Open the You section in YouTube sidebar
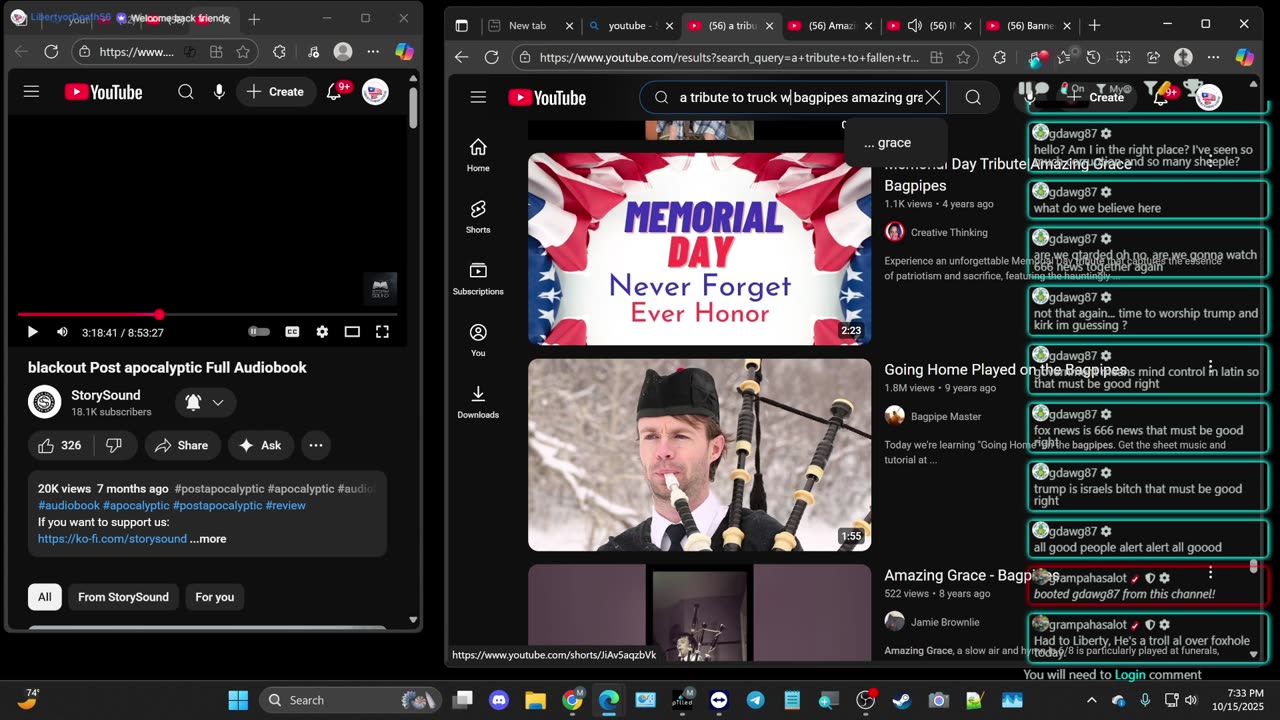The image size is (1280, 720). click(x=478, y=340)
